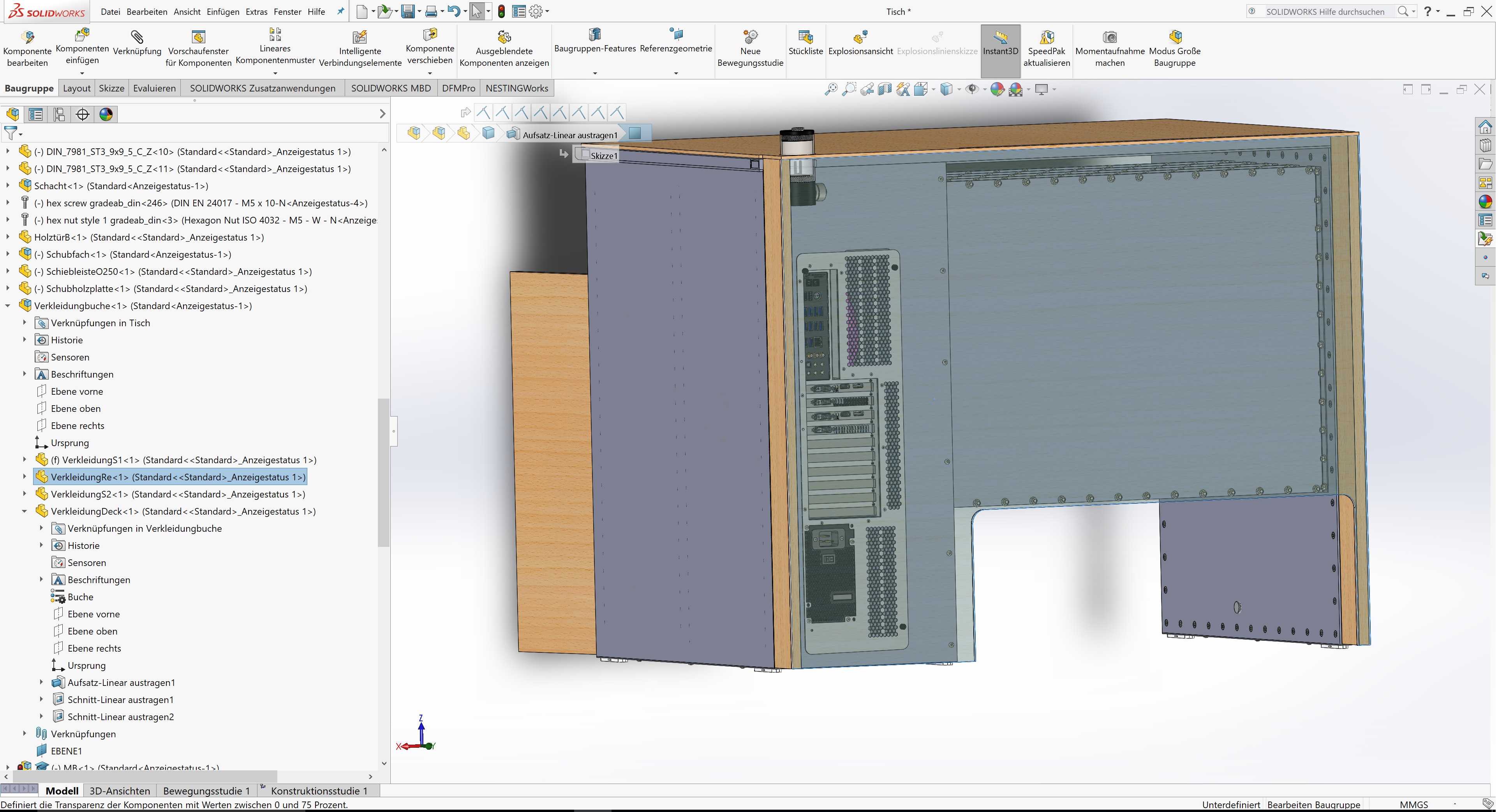This screenshot has width=1498, height=812.
Task: Click the Section View icon
Action: (885, 89)
